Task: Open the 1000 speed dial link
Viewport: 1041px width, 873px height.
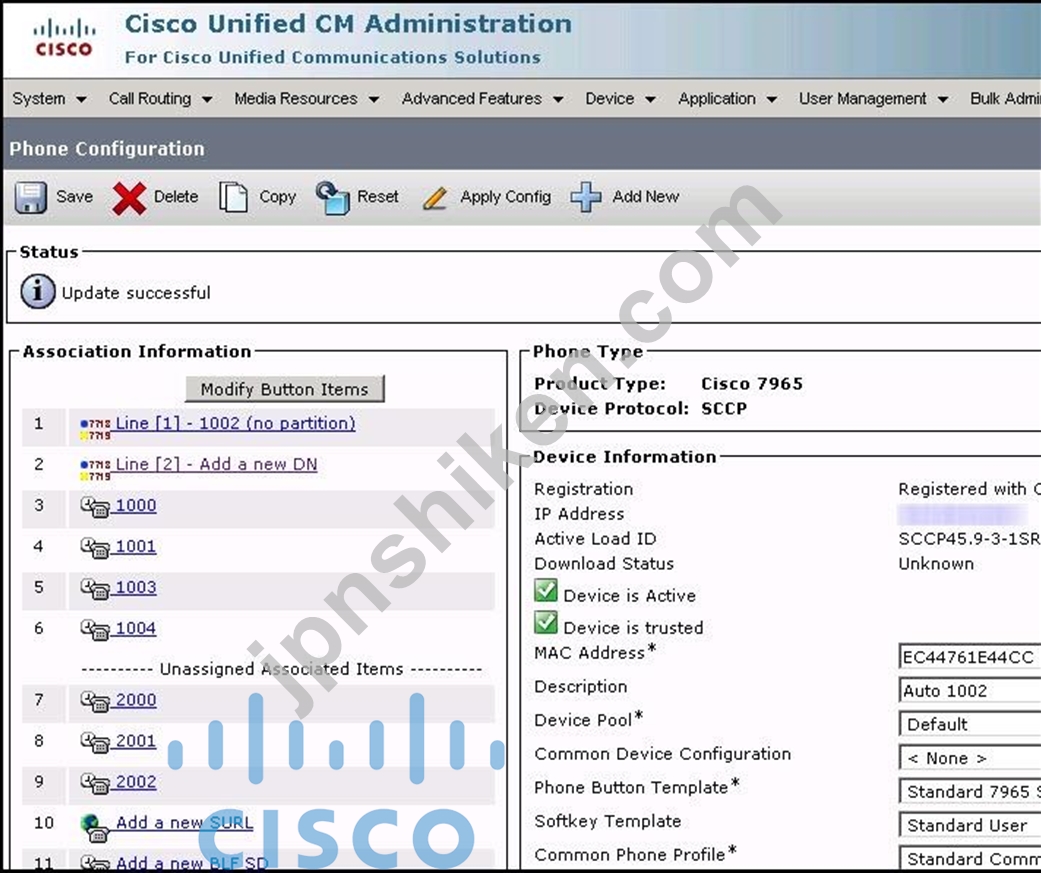Action: [136, 506]
